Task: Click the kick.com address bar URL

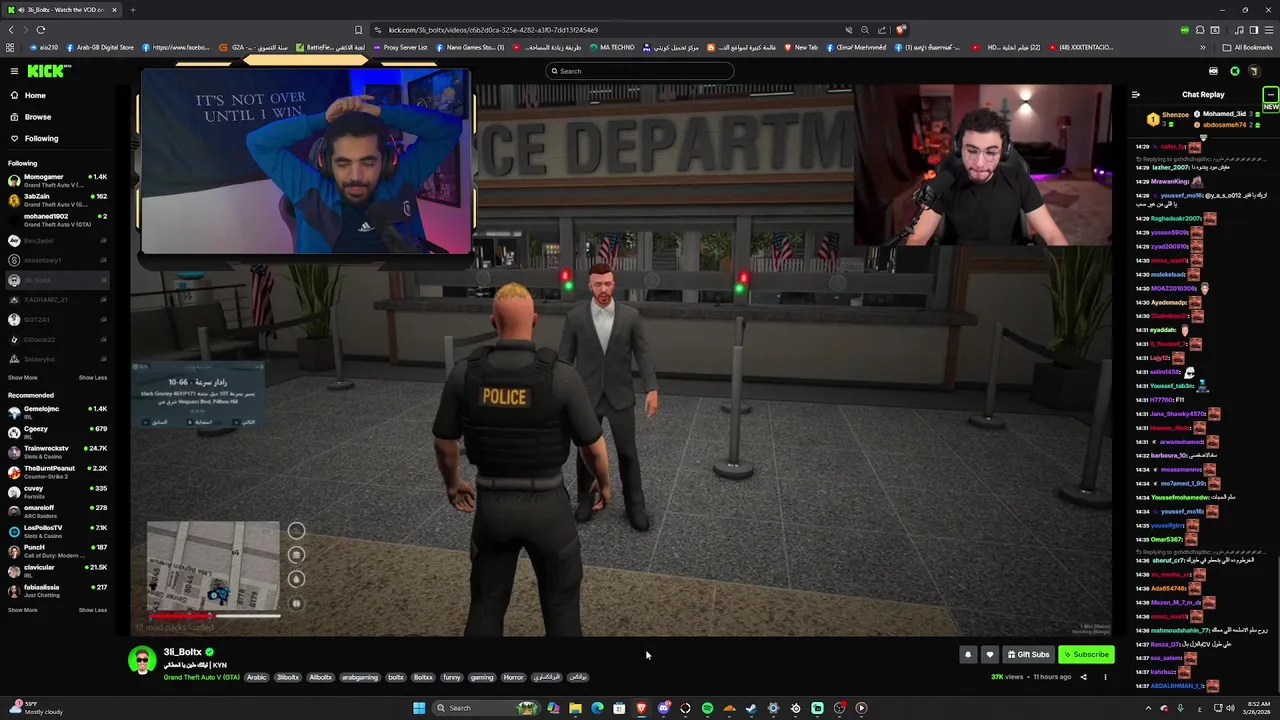Action: (493, 30)
